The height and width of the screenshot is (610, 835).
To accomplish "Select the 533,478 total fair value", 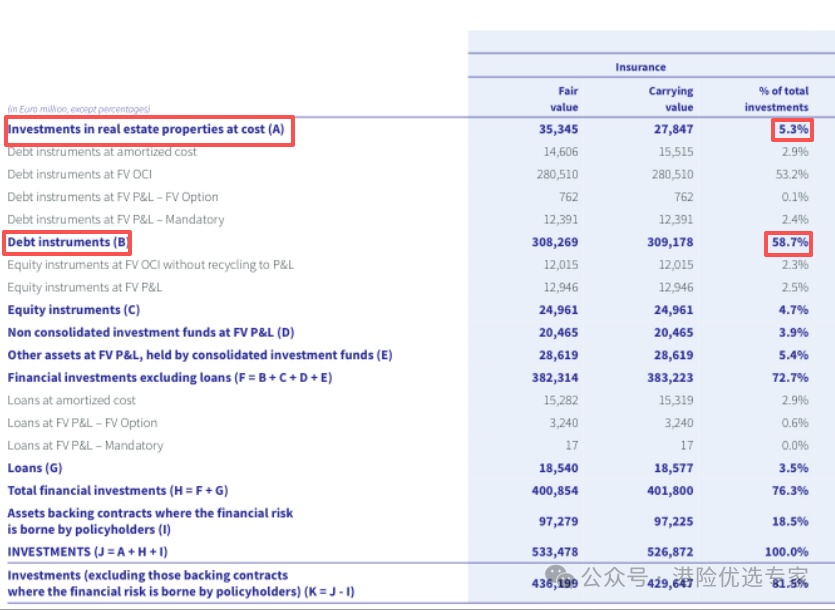I will point(555,552).
